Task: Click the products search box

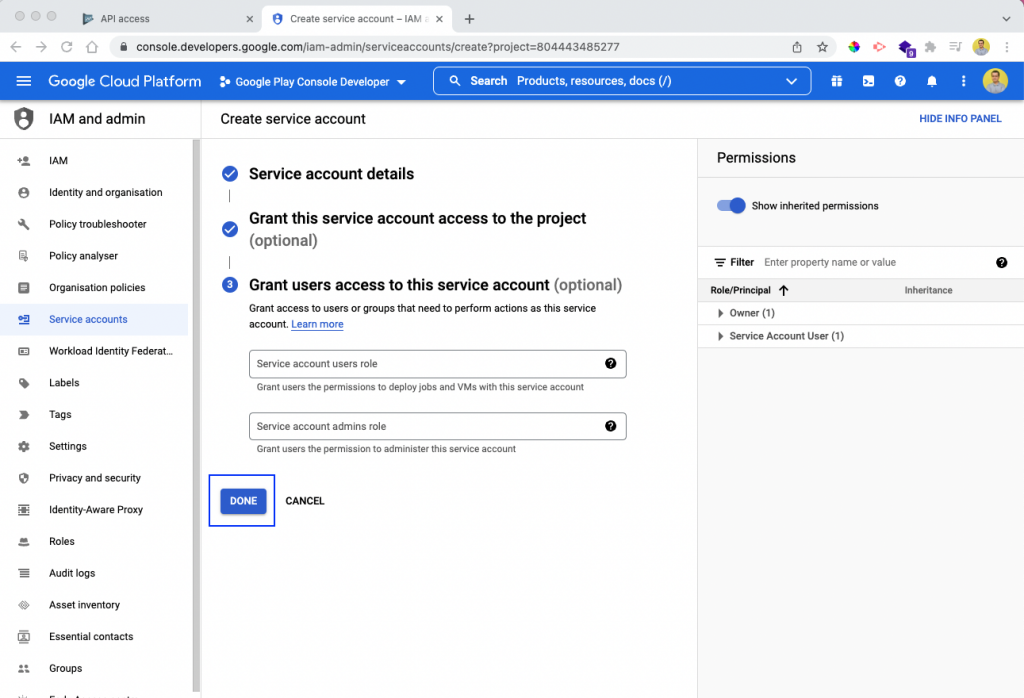Action: point(622,81)
